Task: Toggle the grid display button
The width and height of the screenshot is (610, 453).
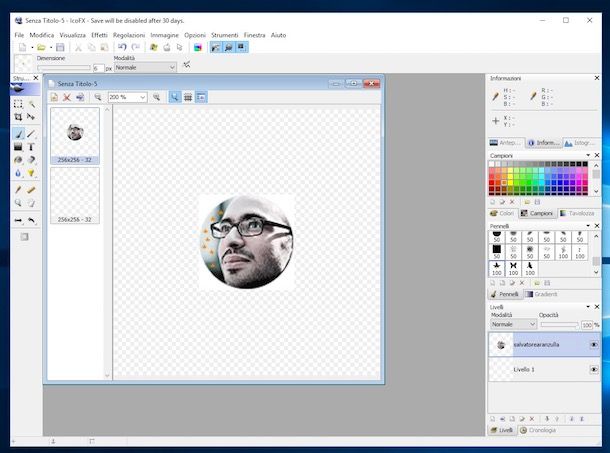Action: pos(187,97)
